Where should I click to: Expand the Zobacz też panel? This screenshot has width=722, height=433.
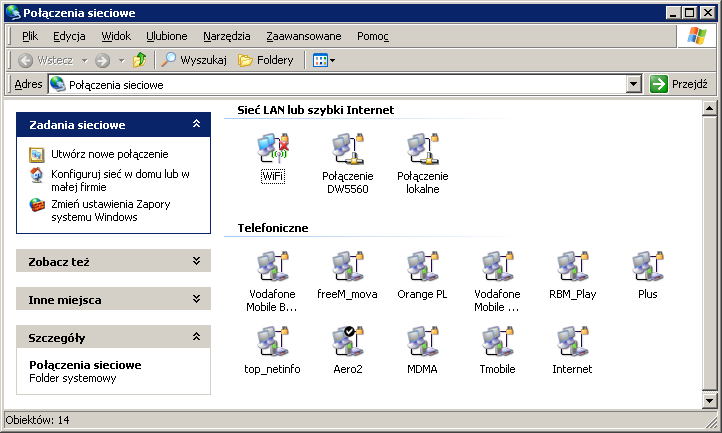[x=196, y=261]
